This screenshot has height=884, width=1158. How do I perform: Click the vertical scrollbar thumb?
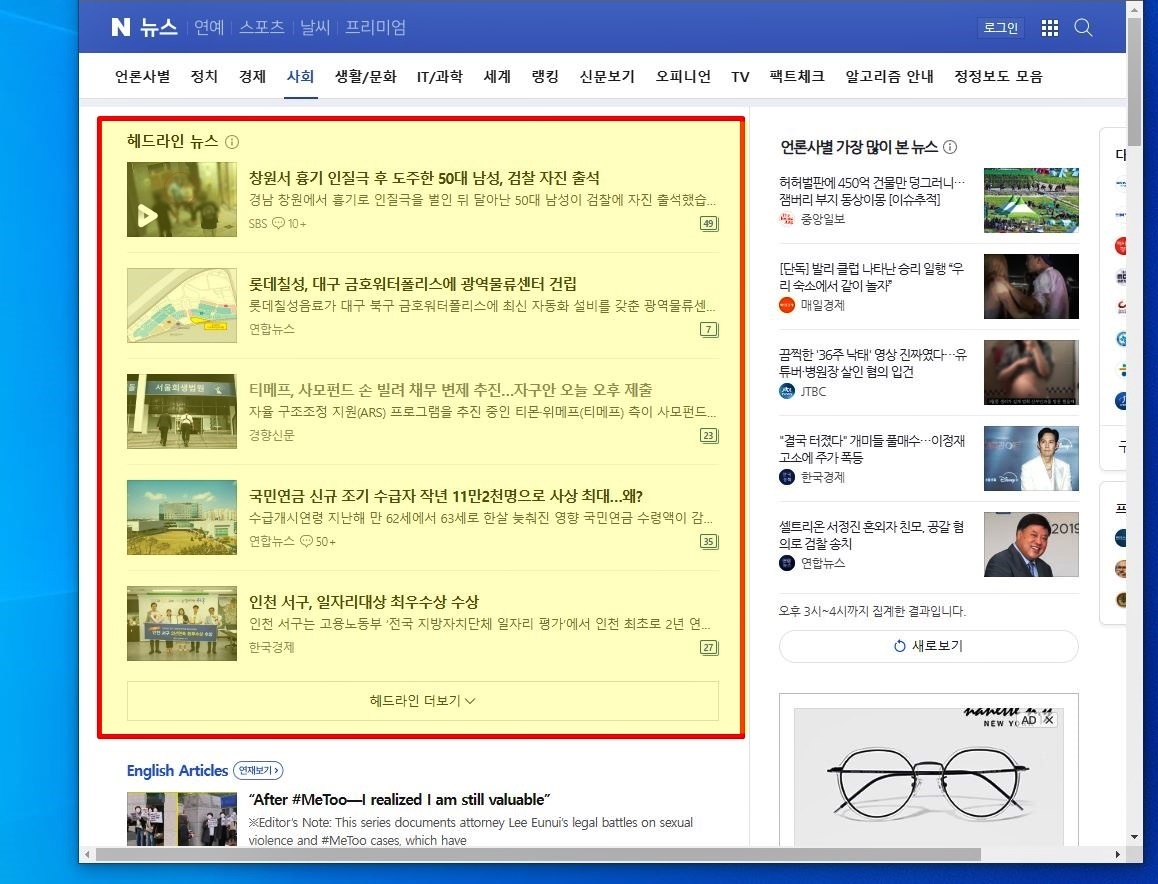click(1134, 81)
